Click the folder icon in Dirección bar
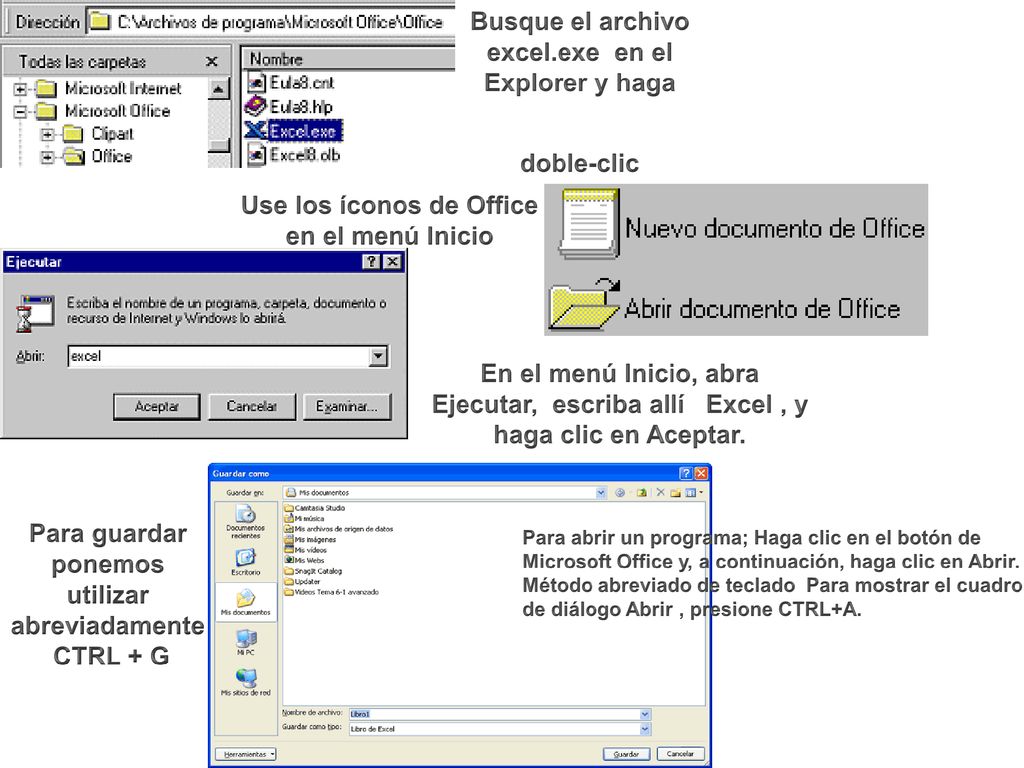 click(x=100, y=22)
